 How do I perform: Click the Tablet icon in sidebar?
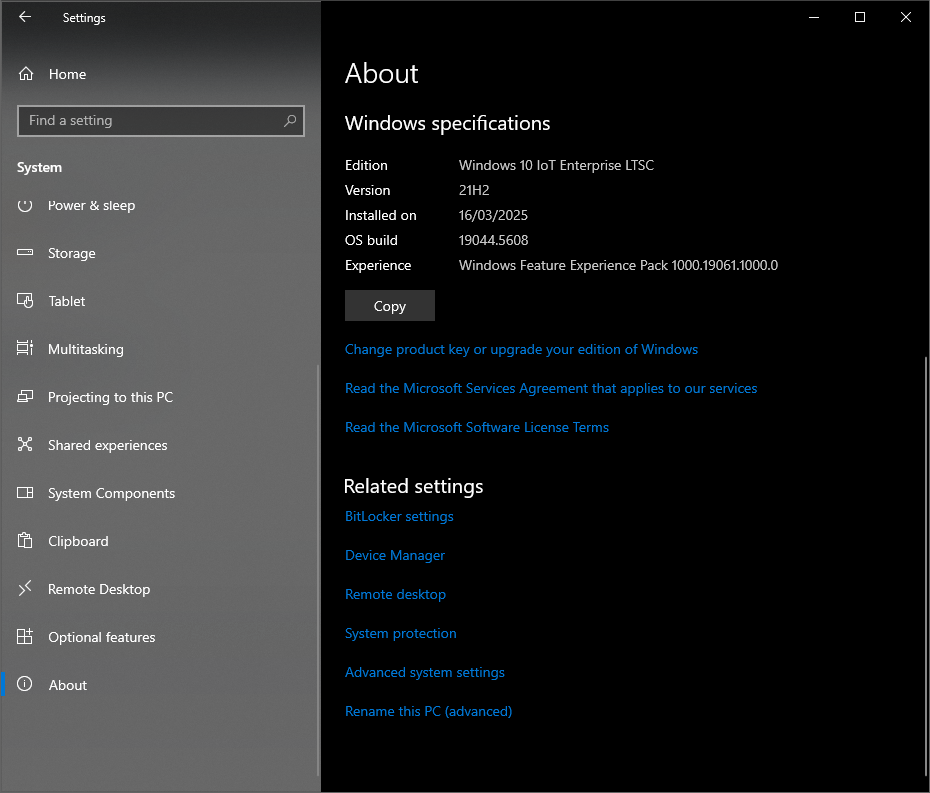pyautogui.click(x=26, y=301)
